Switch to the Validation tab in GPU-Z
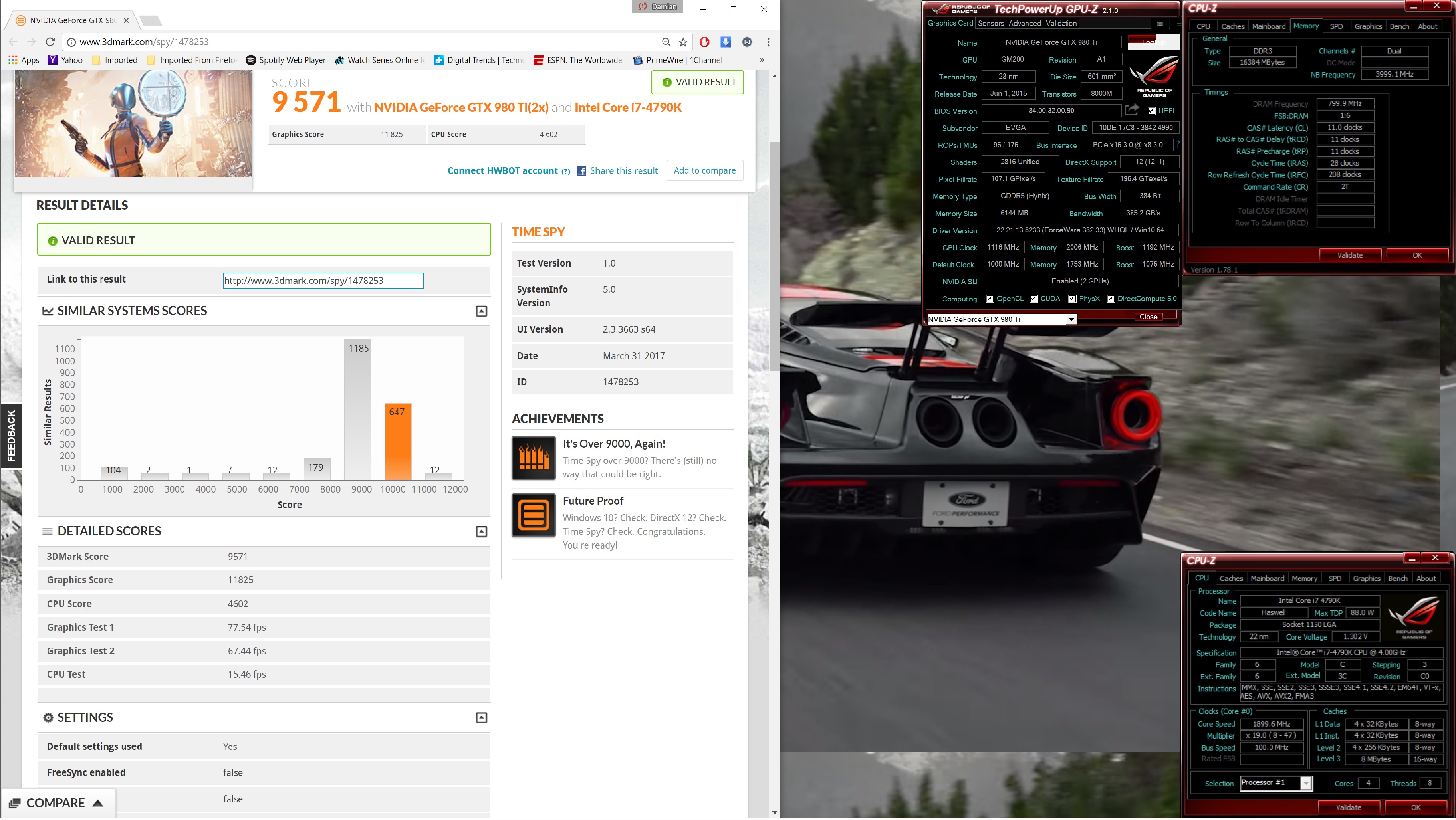This screenshot has height=820, width=1456. click(x=1061, y=23)
